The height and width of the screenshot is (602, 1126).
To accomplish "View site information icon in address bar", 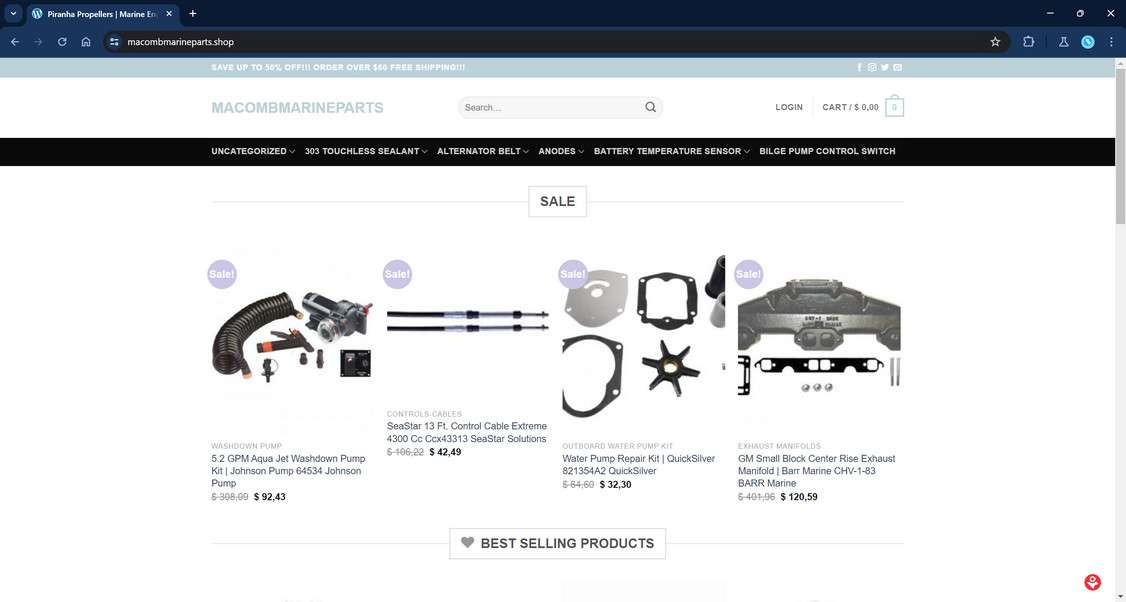I will pyautogui.click(x=114, y=42).
